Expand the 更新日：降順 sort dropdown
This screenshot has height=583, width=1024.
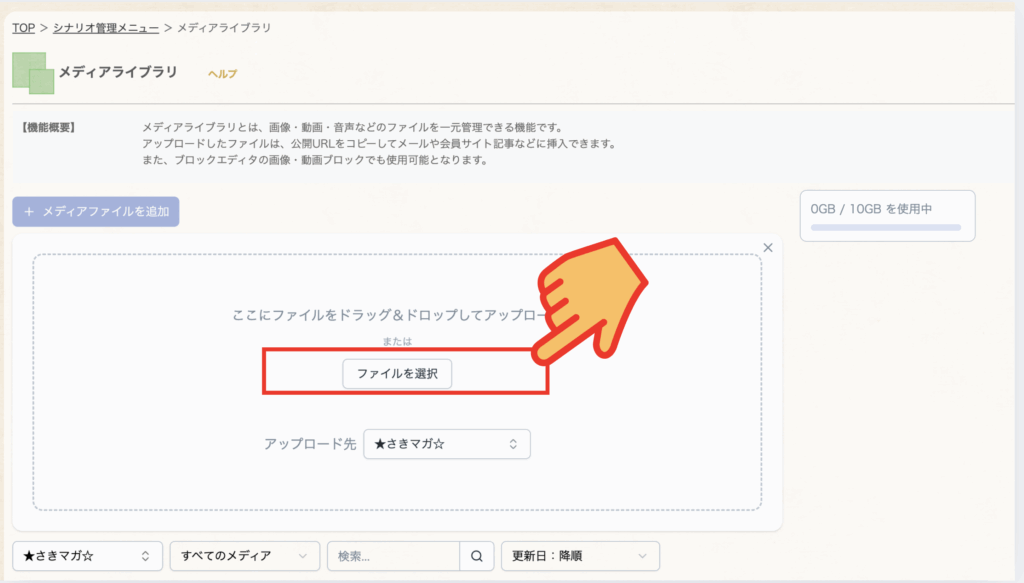[580, 556]
